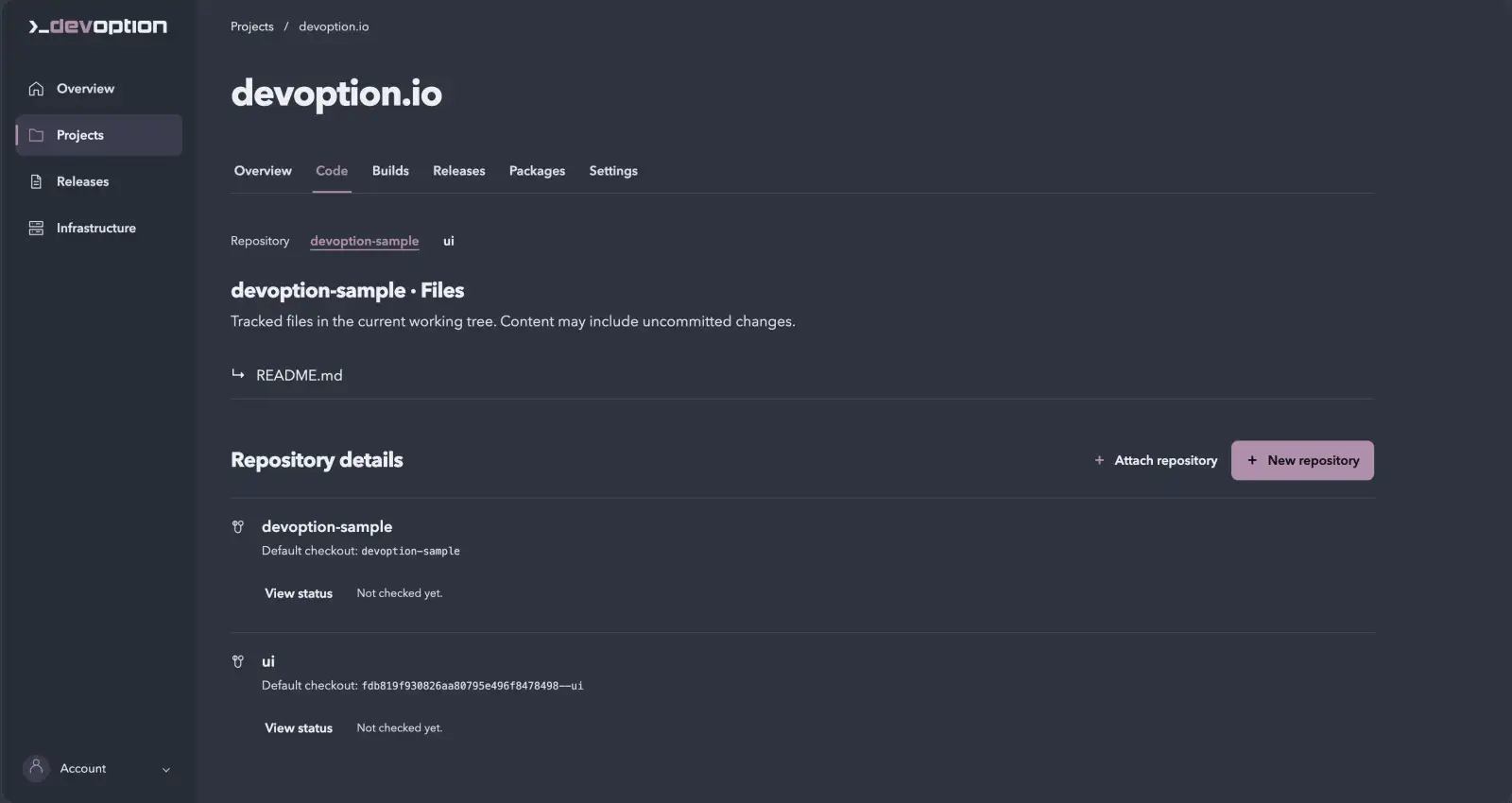The width and height of the screenshot is (1512, 803).
Task: Click the Releases document icon
Action: pos(36,181)
